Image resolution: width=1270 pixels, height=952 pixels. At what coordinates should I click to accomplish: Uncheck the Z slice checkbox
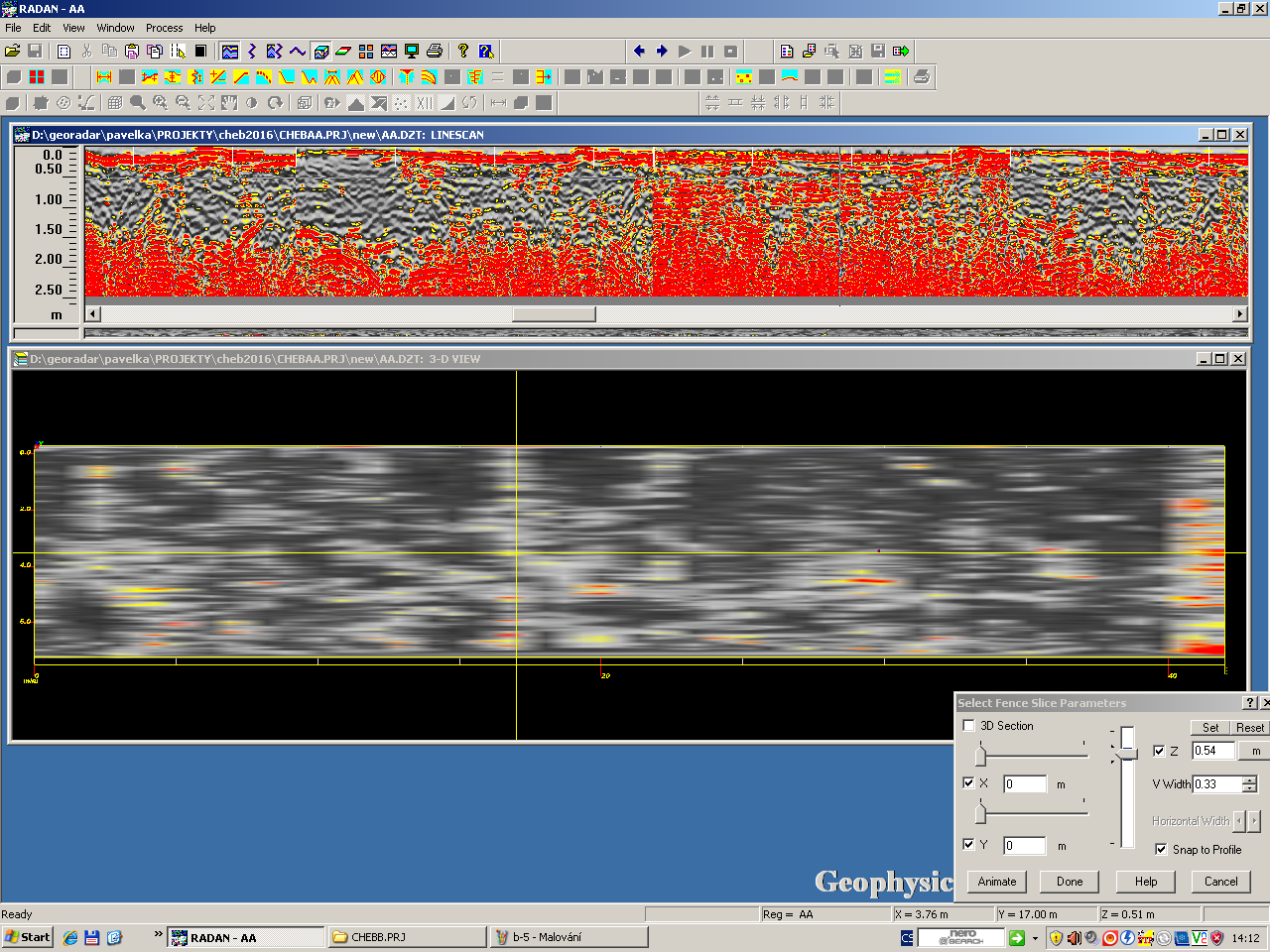(1160, 751)
